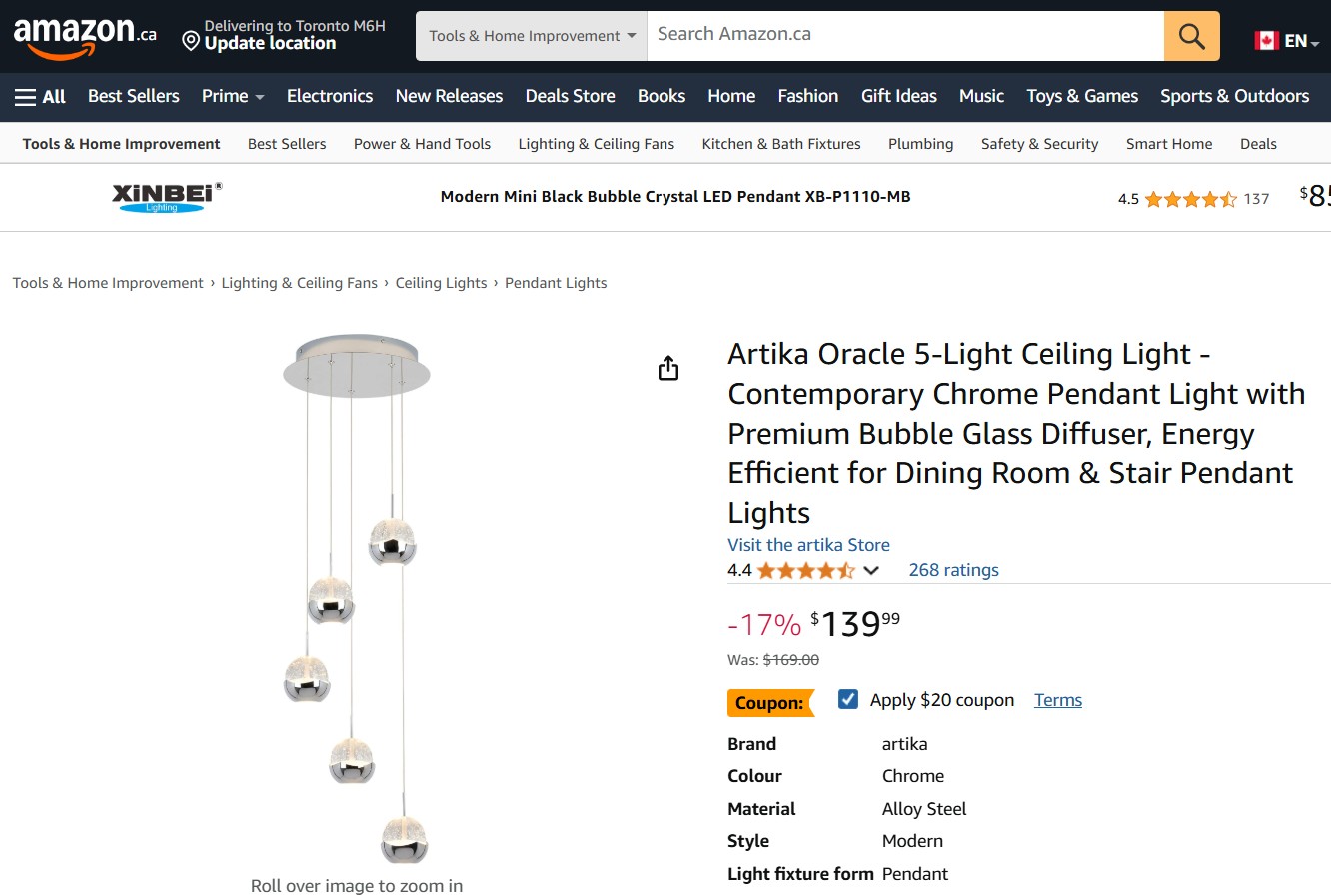Open the All hamburger menu
Viewport: 1331px width, 896px height.
click(40, 96)
